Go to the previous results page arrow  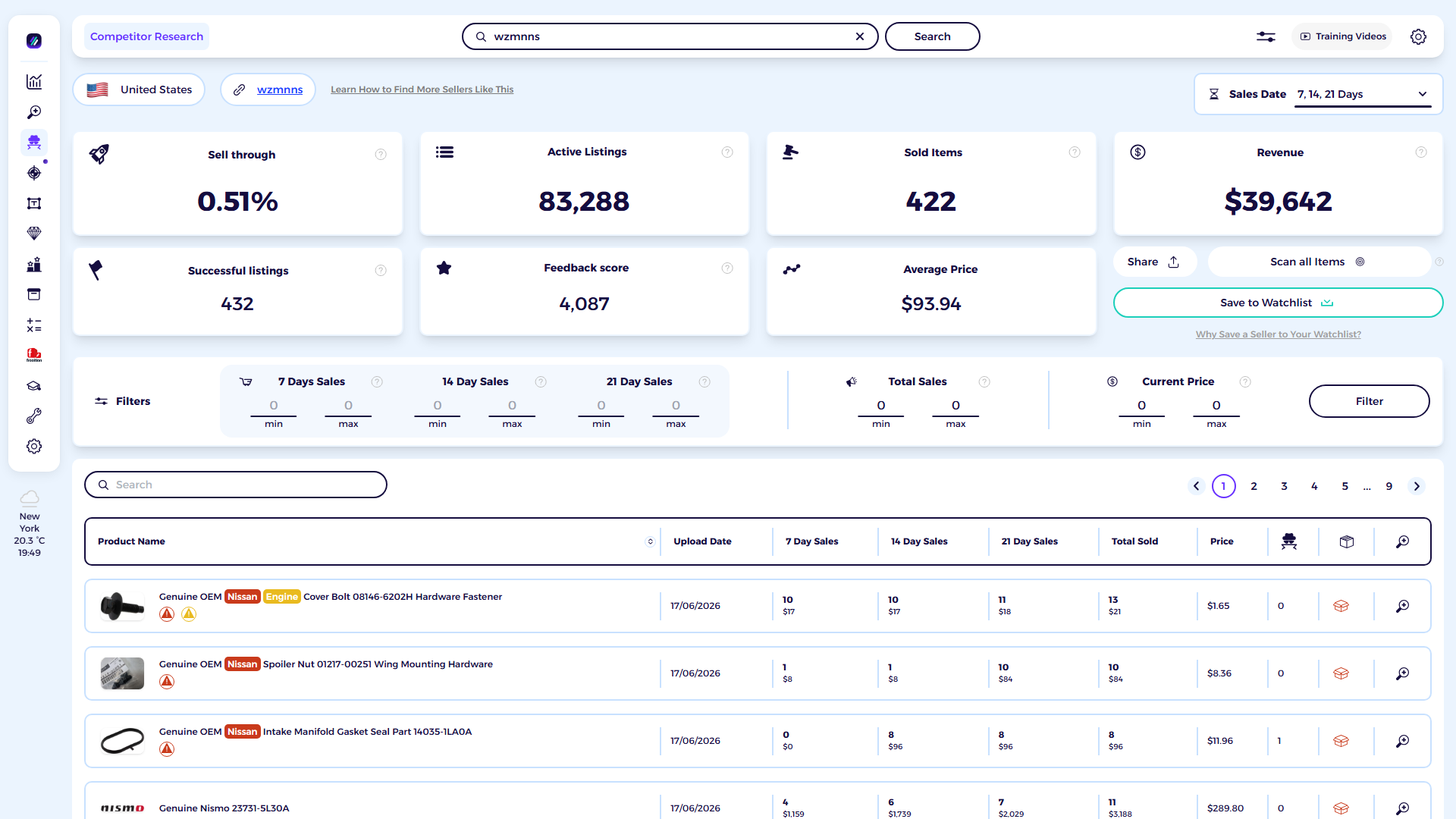coord(1197,486)
